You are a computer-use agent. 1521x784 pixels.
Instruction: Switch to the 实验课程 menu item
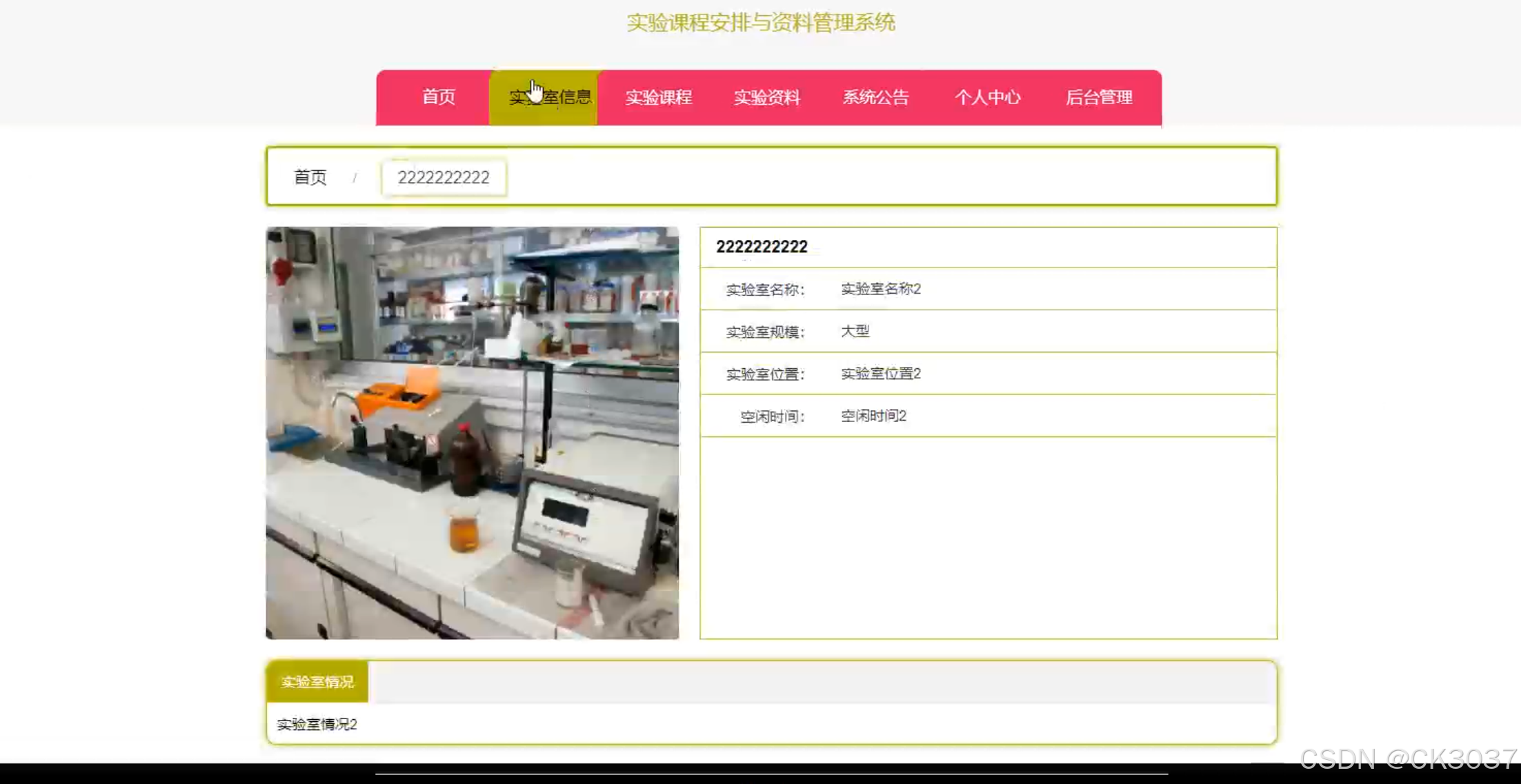658,97
